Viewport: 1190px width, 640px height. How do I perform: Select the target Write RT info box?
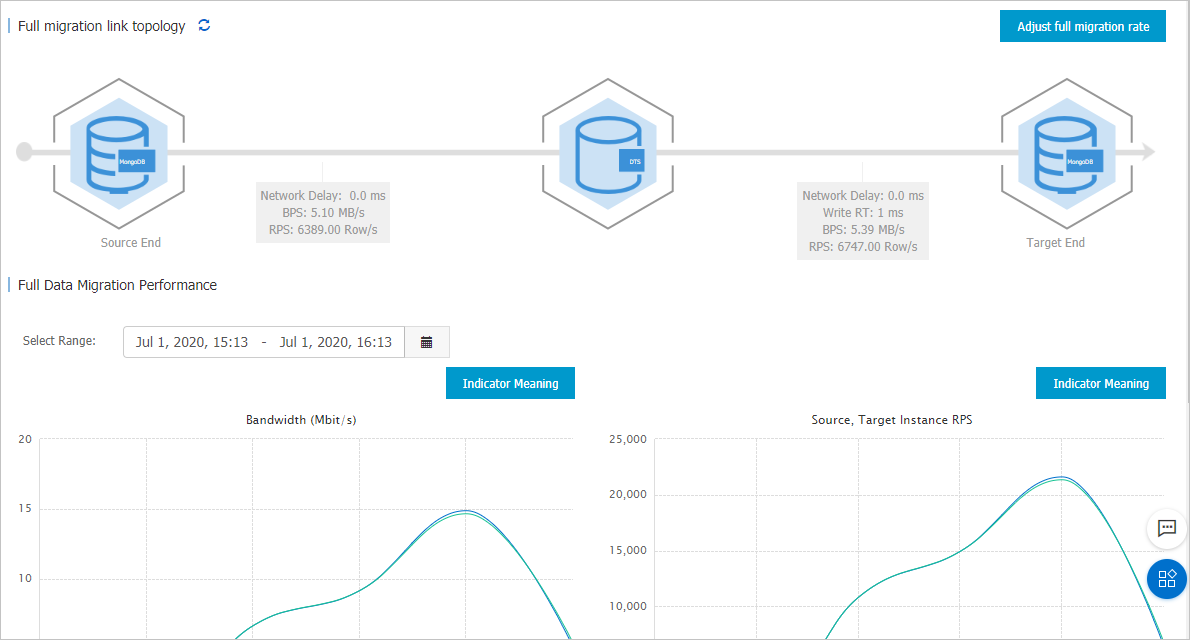(x=862, y=212)
